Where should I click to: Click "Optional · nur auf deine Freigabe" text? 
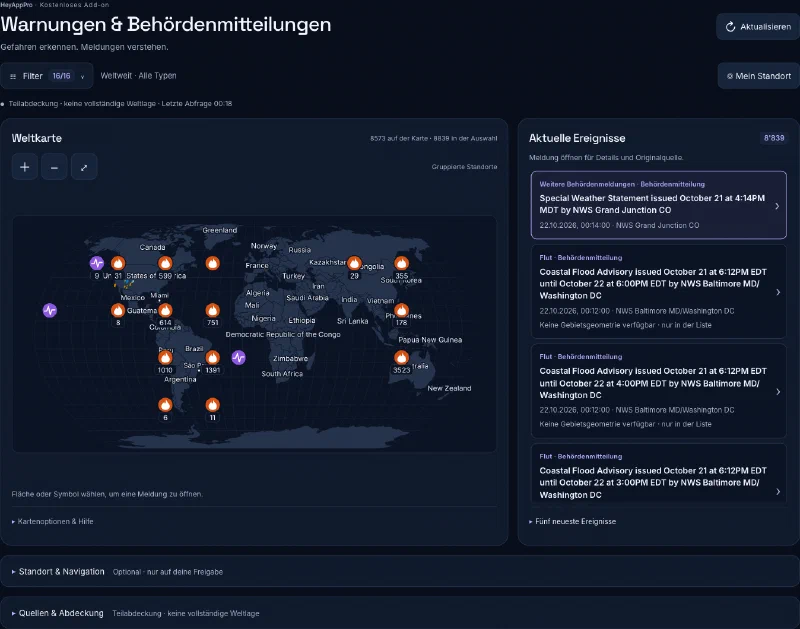coord(168,572)
